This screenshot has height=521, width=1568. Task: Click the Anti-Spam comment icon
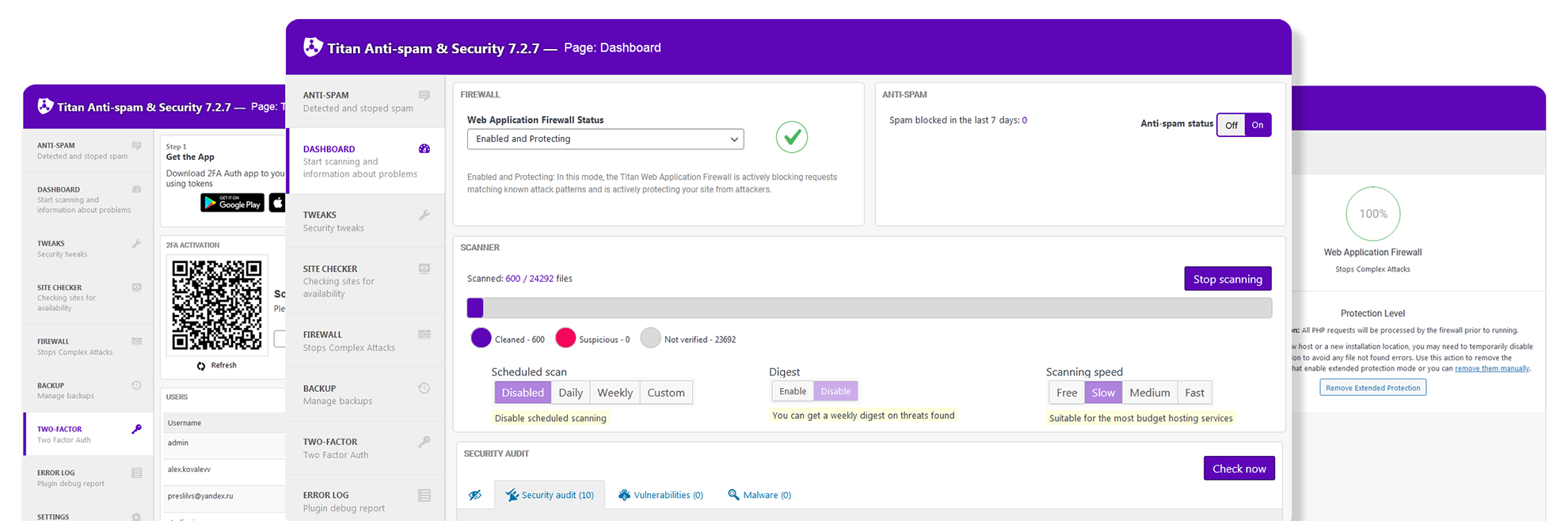(424, 96)
